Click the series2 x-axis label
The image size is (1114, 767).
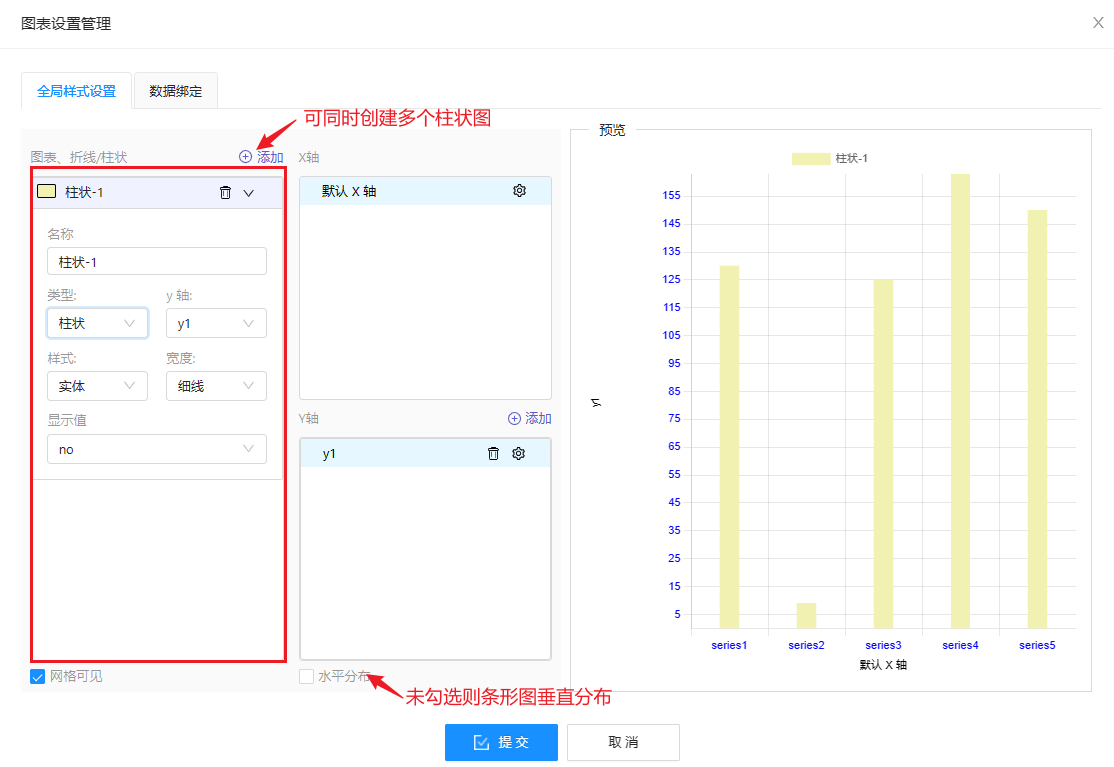click(806, 645)
